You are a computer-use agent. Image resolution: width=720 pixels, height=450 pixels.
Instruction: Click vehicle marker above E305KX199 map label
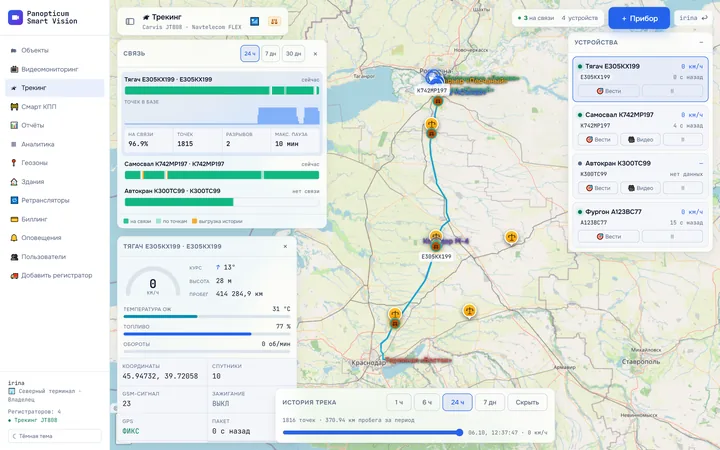click(436, 247)
